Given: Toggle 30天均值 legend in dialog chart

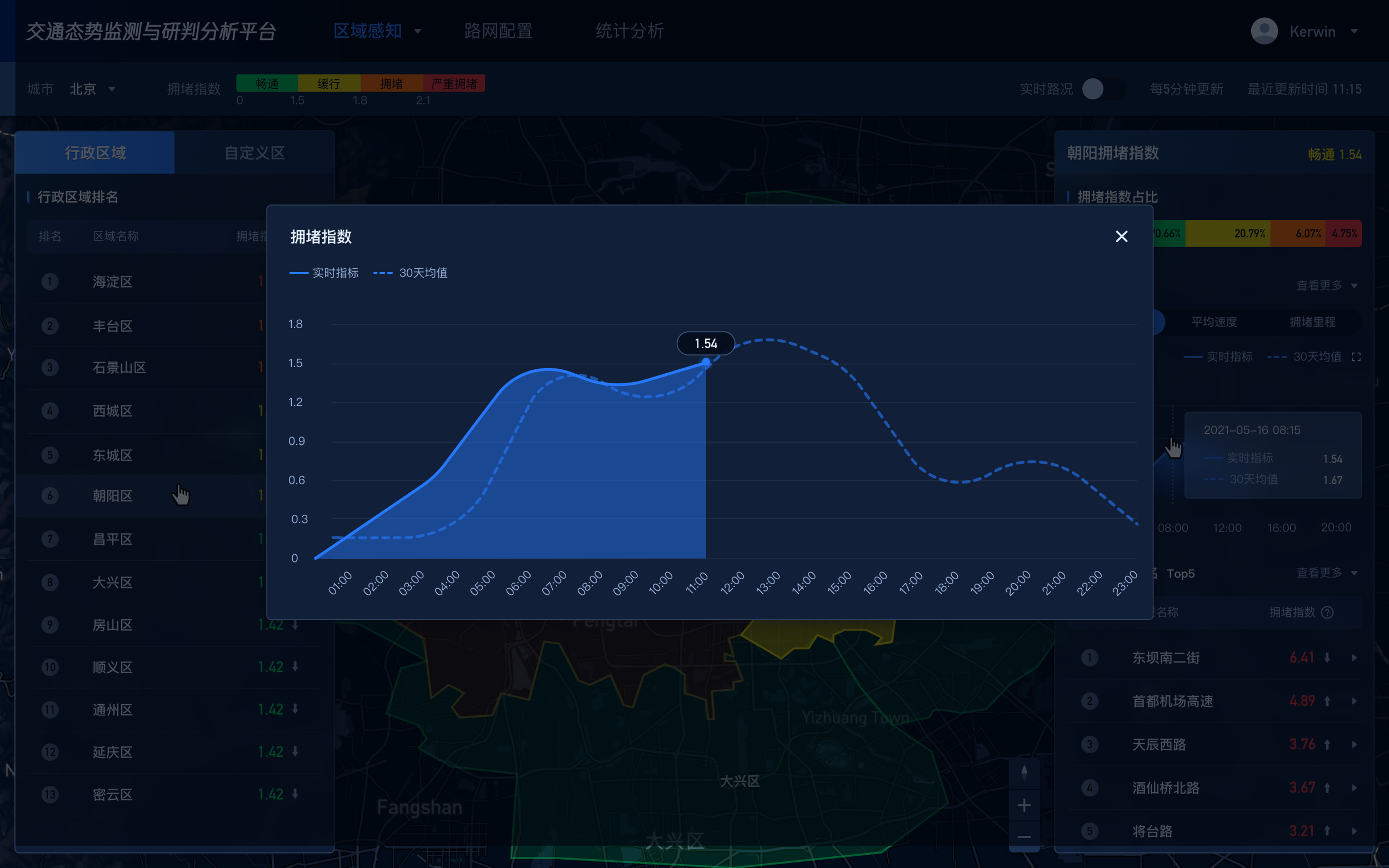Looking at the screenshot, I should [x=411, y=273].
